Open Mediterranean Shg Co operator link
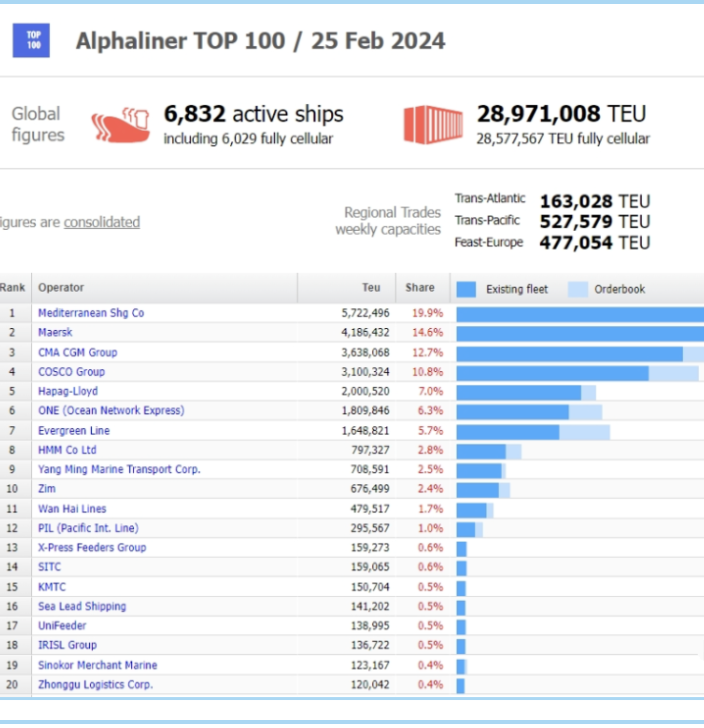Image resolution: width=704 pixels, height=728 pixels. 91,313
